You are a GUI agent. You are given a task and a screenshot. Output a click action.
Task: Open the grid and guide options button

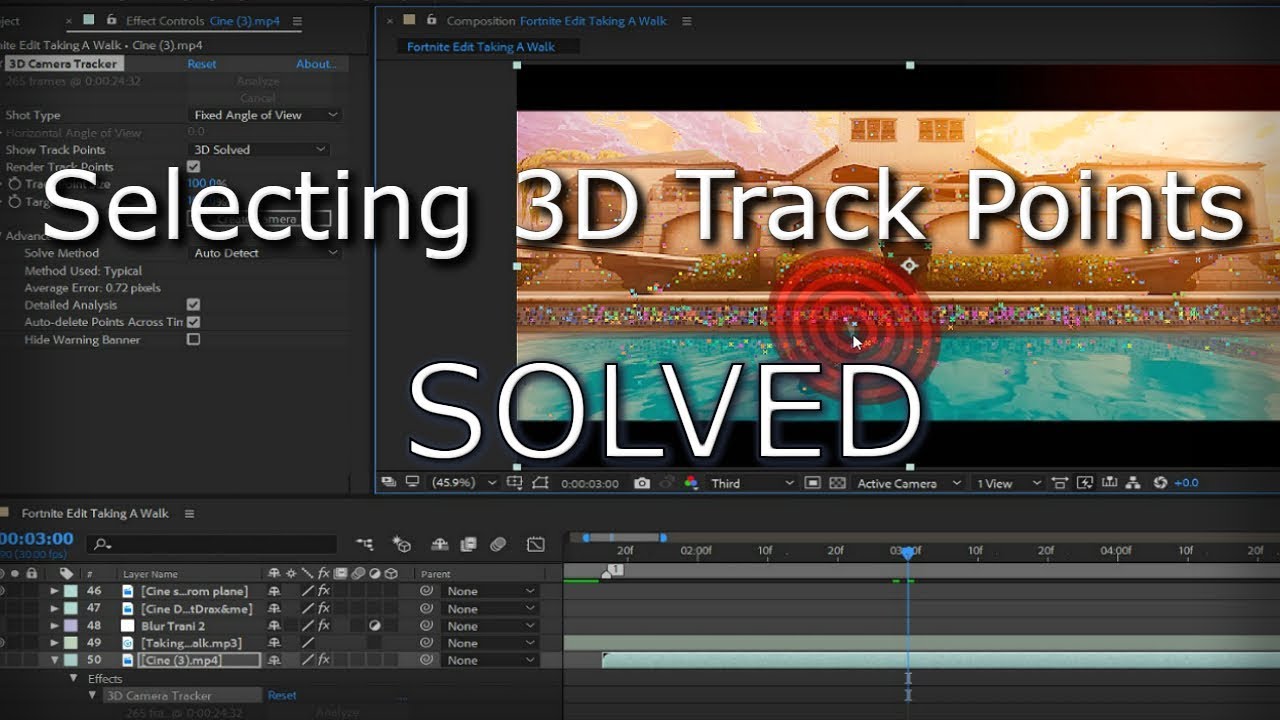point(515,483)
